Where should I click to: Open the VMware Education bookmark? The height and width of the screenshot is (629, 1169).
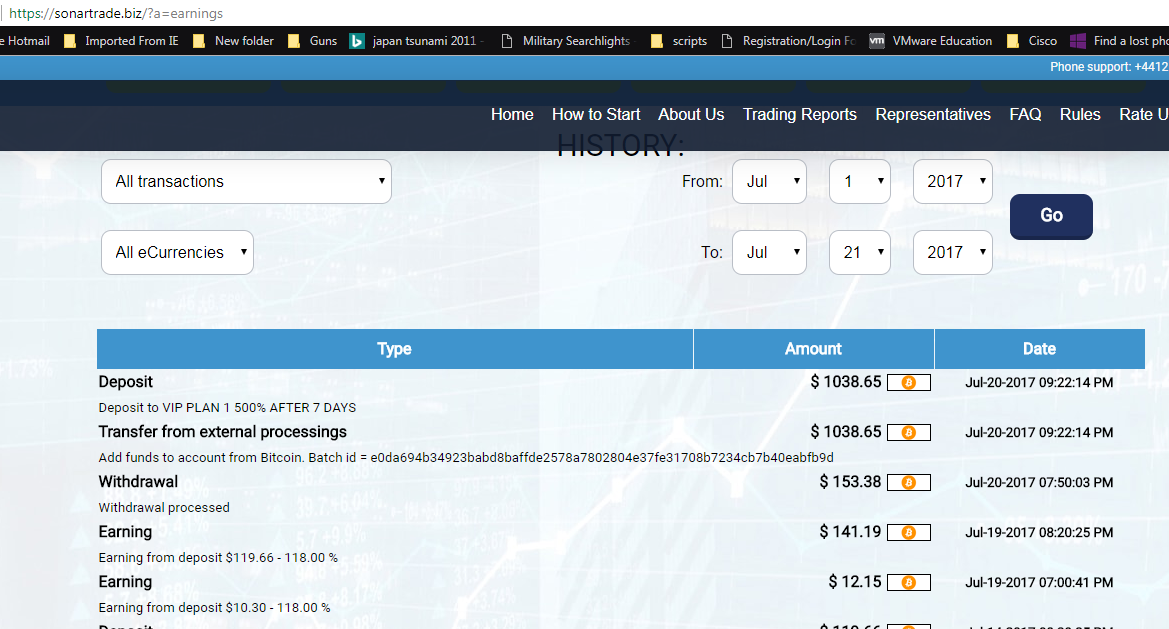(930, 41)
